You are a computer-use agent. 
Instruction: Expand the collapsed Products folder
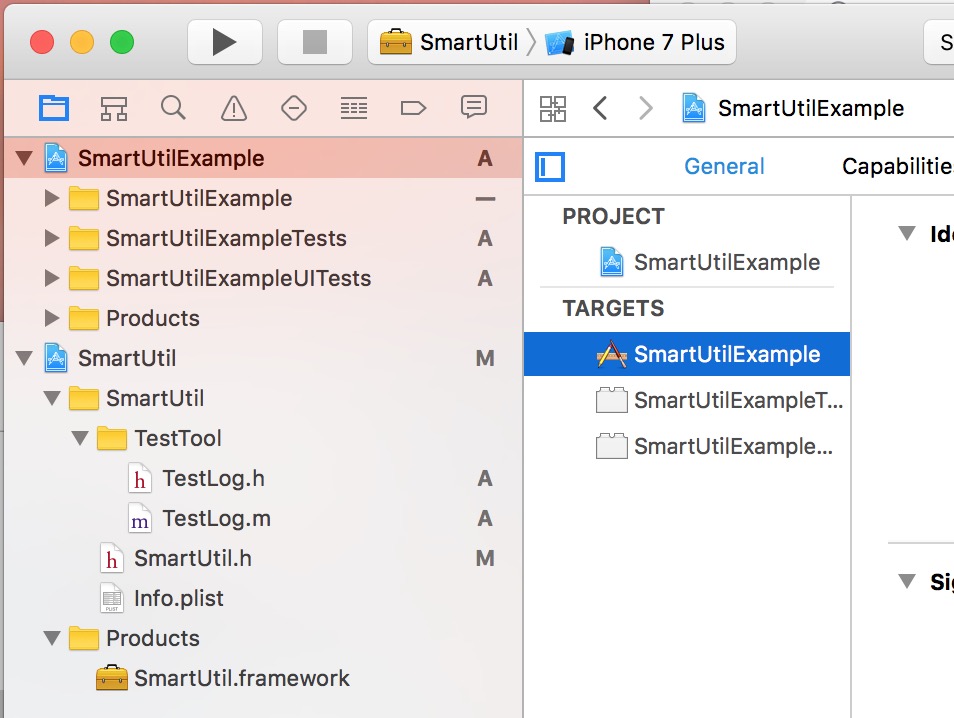[52, 318]
